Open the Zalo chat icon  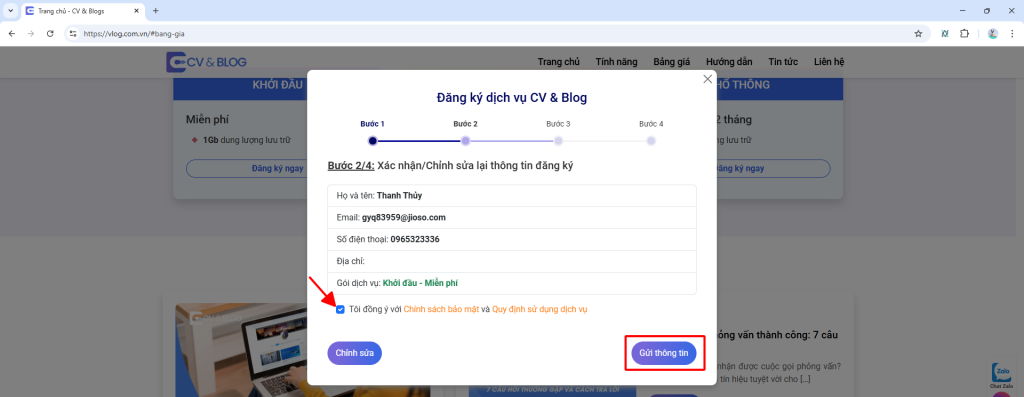point(1001,373)
